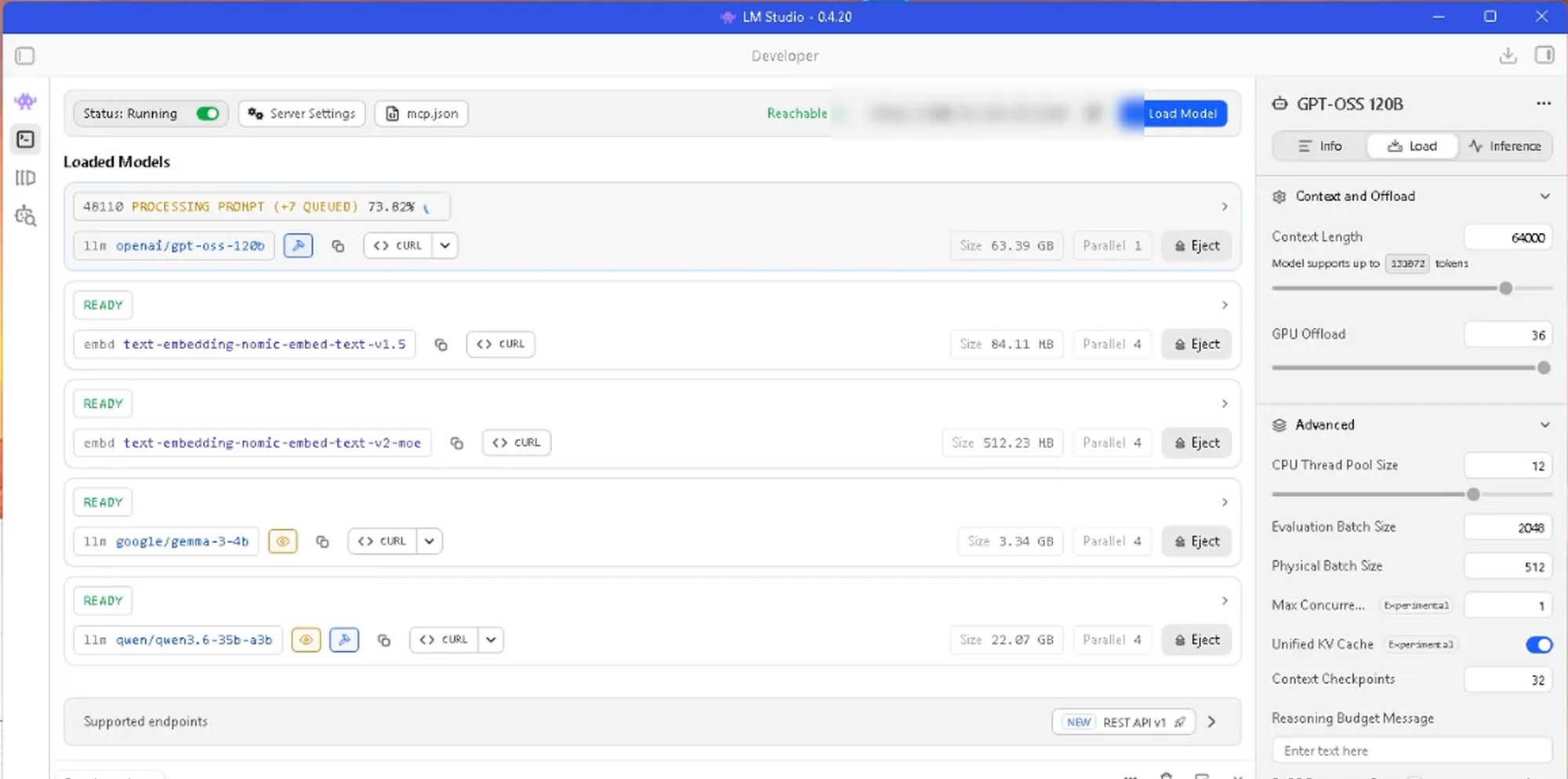Copy CURL for gpt-oss-120b
1568x779 pixels.
click(397, 246)
